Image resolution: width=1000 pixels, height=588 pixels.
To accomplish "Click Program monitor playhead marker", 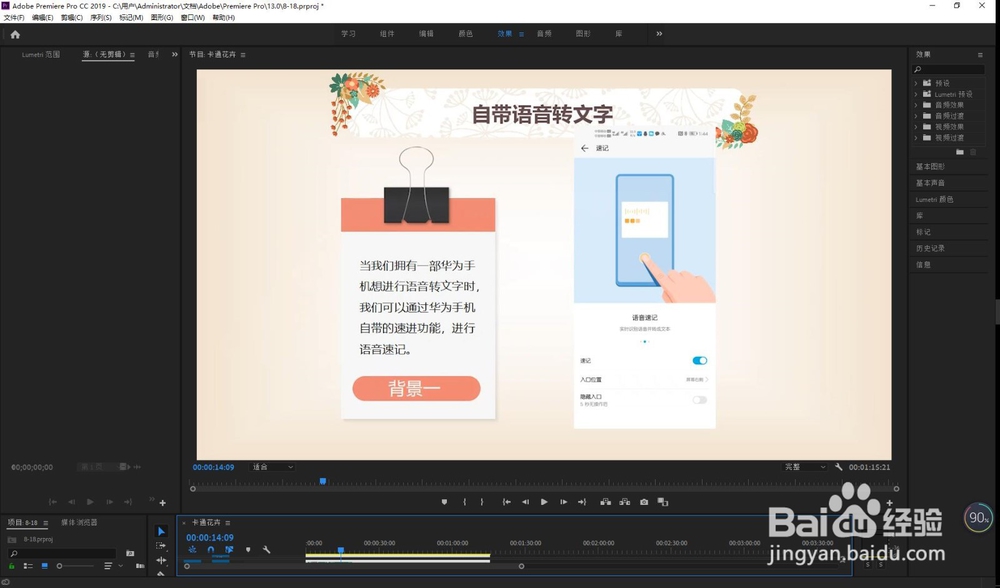I will click(323, 481).
